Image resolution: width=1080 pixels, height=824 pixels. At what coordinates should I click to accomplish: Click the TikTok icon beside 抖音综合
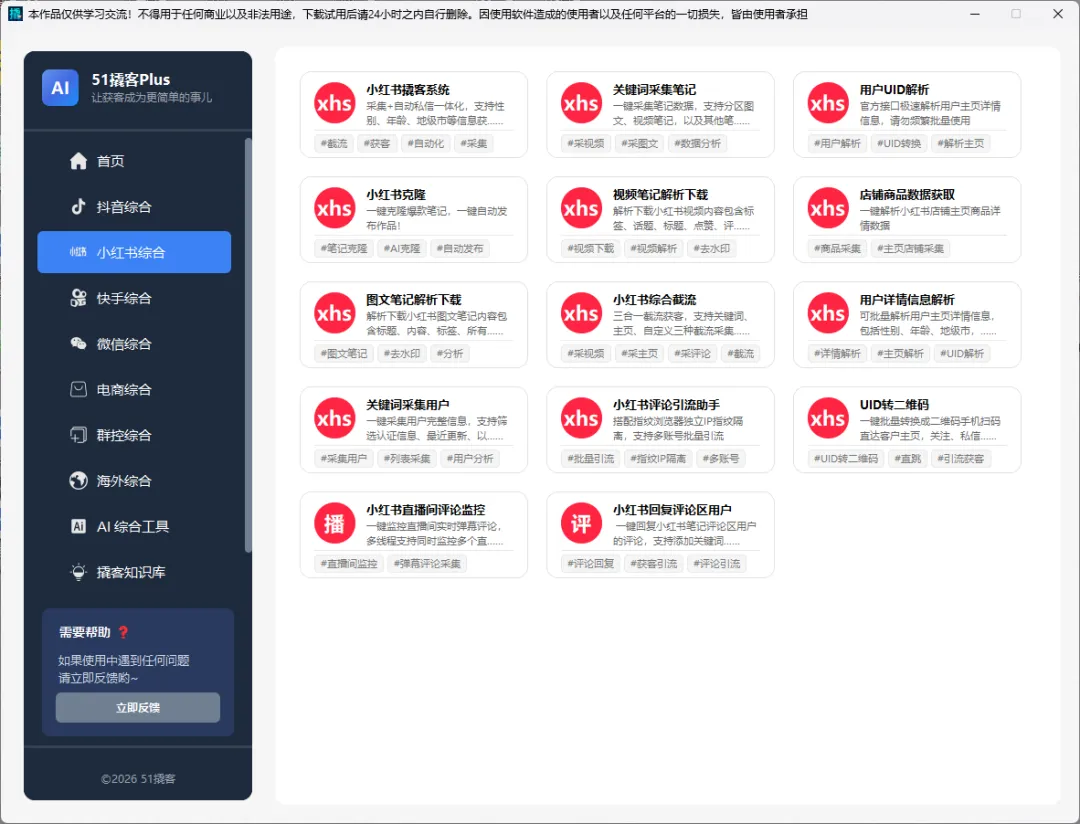pos(79,207)
